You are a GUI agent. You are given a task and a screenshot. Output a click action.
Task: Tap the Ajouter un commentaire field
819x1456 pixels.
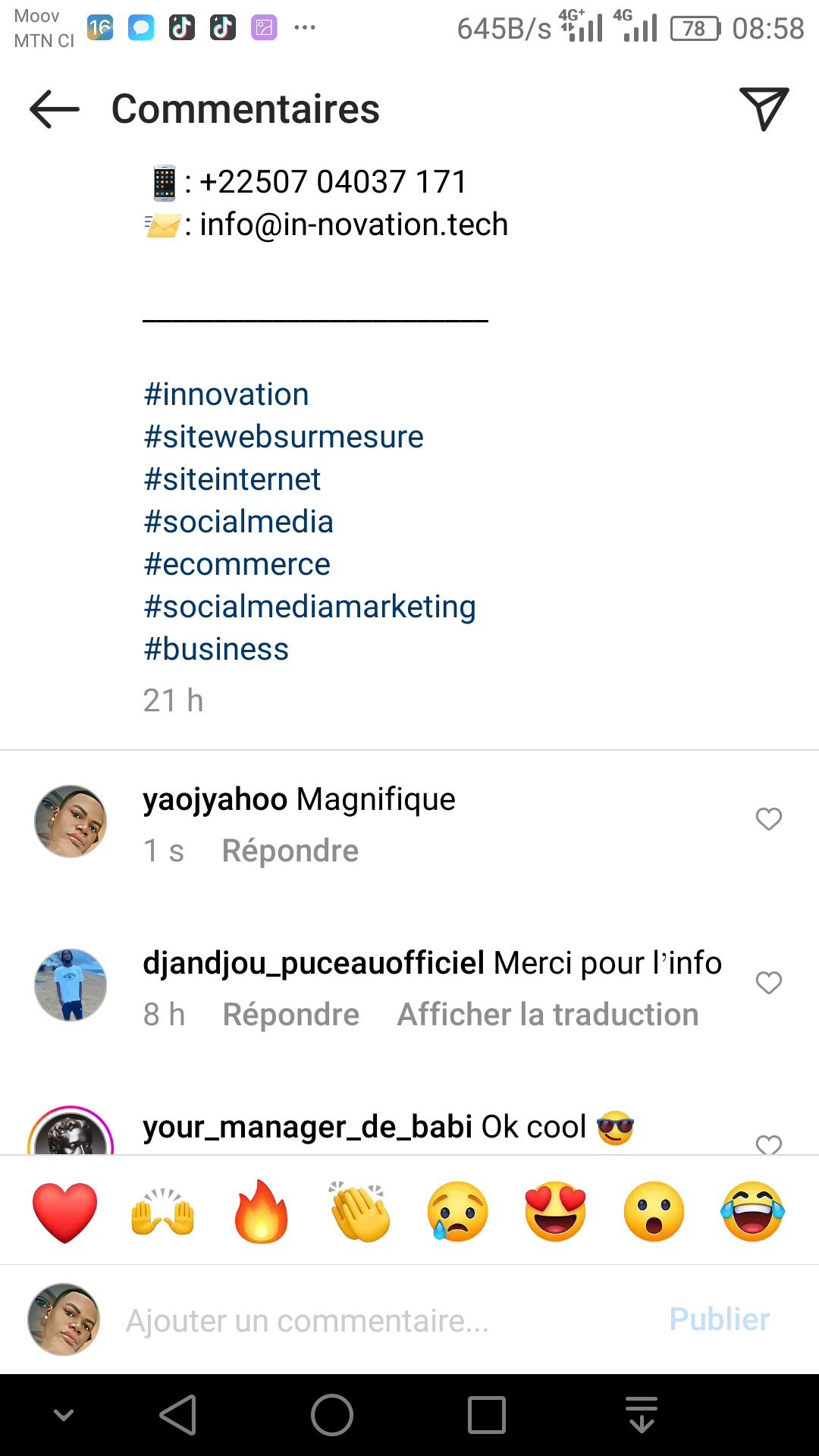[379, 1320]
